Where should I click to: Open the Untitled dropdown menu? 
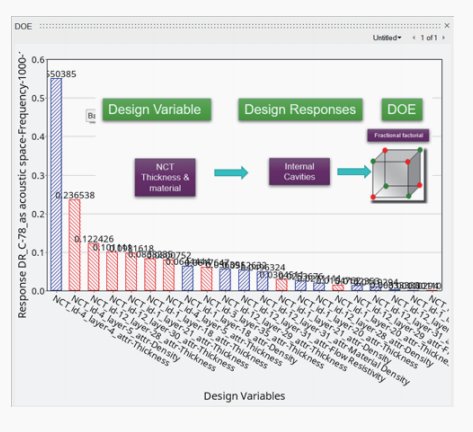[387, 38]
